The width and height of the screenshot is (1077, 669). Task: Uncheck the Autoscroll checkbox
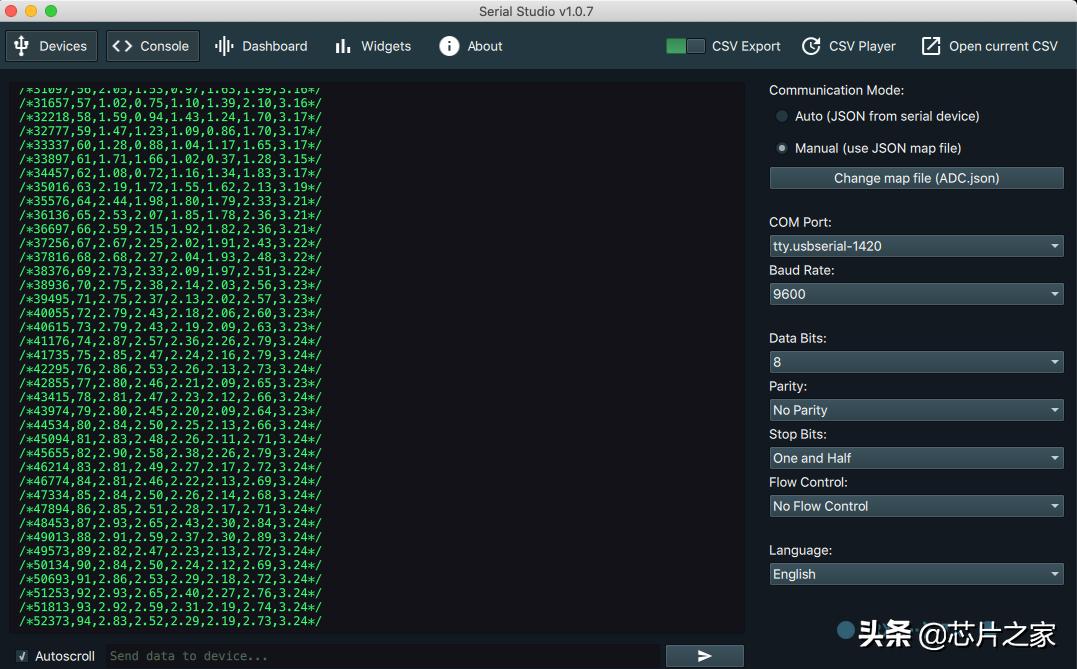click(x=21, y=656)
